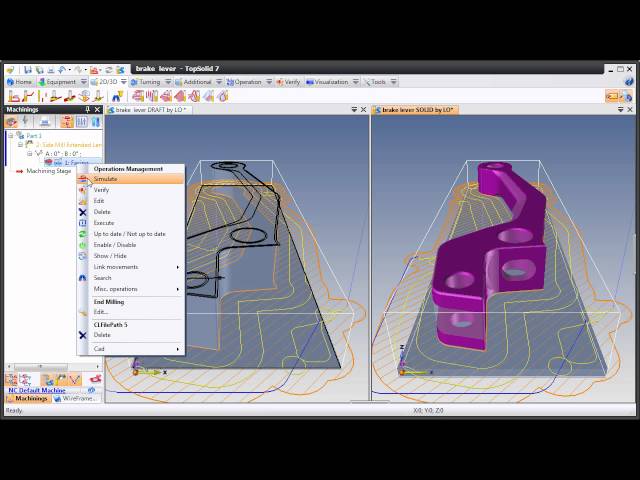Click the blue help icon

tap(627, 82)
